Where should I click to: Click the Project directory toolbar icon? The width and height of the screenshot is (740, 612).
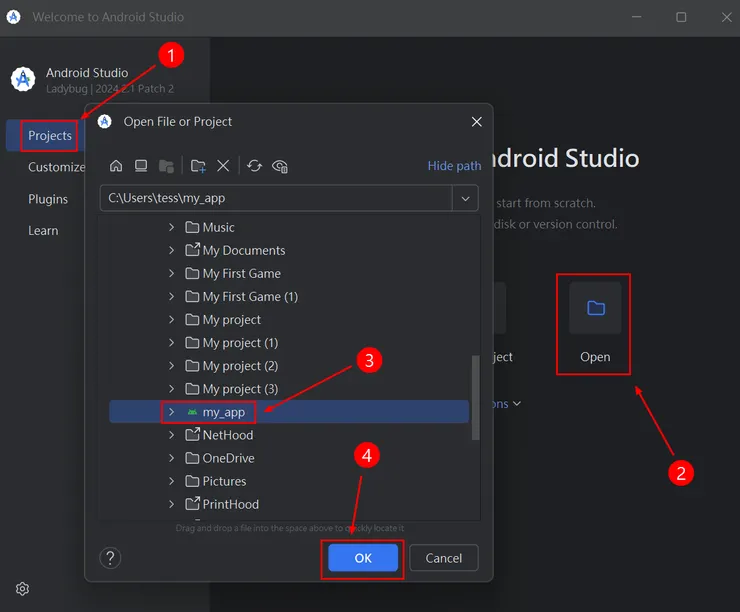pyautogui.click(x=166, y=166)
